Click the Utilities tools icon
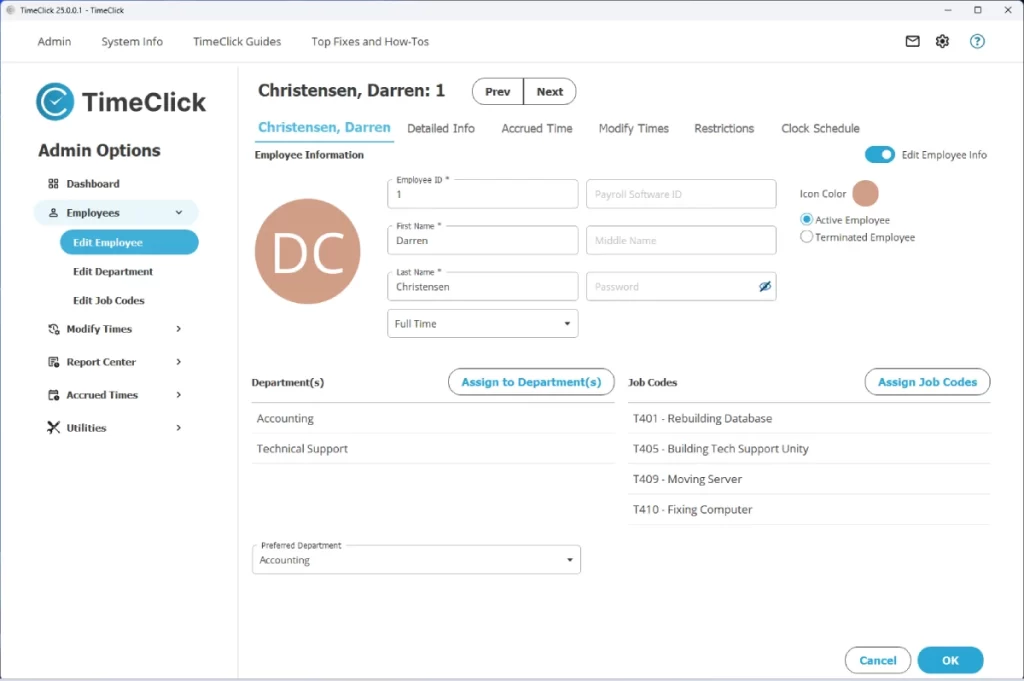 point(54,428)
